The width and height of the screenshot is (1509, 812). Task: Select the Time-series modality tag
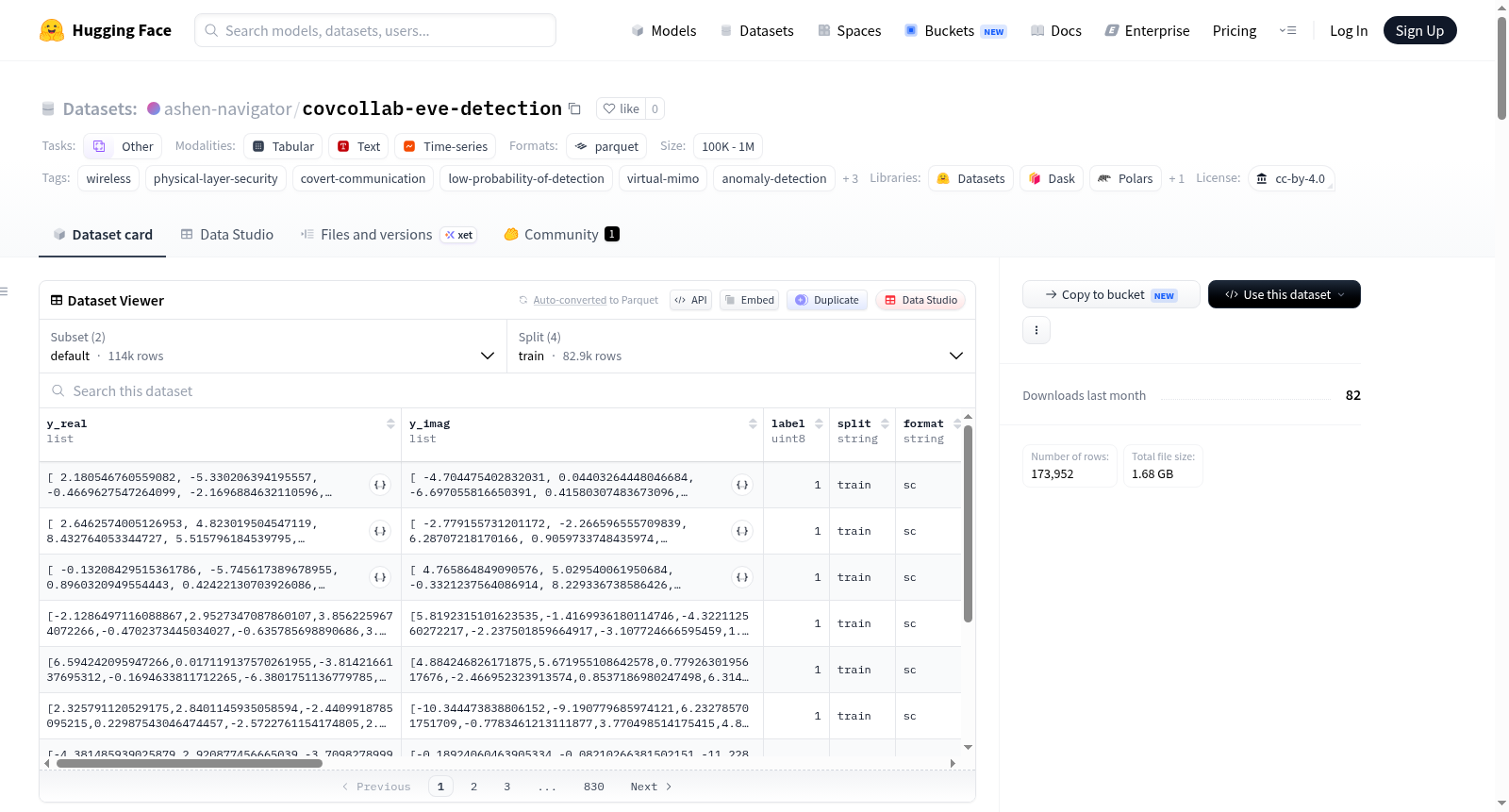click(x=445, y=146)
